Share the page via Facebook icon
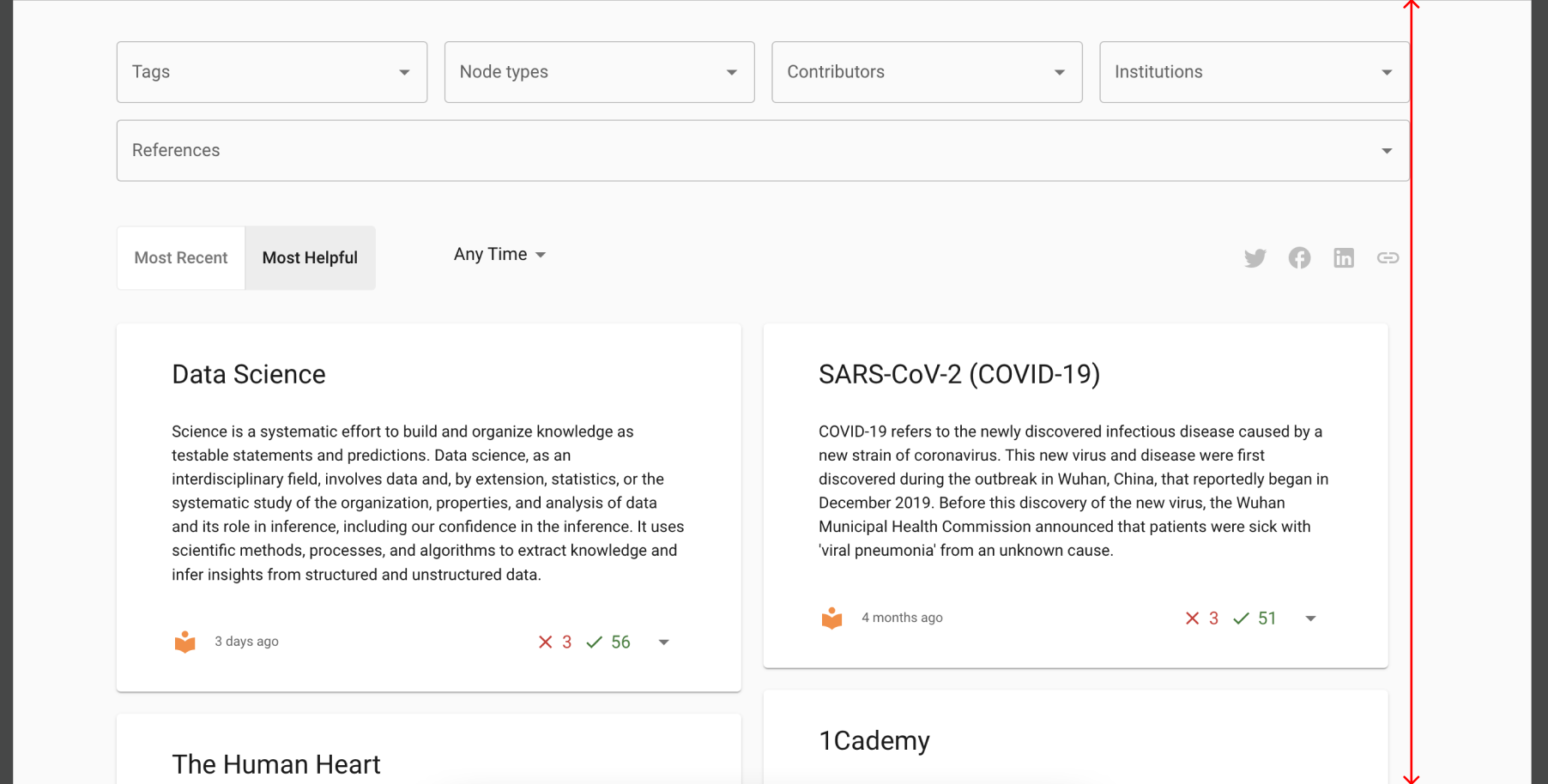Viewport: 1548px width, 784px height. point(1299,258)
